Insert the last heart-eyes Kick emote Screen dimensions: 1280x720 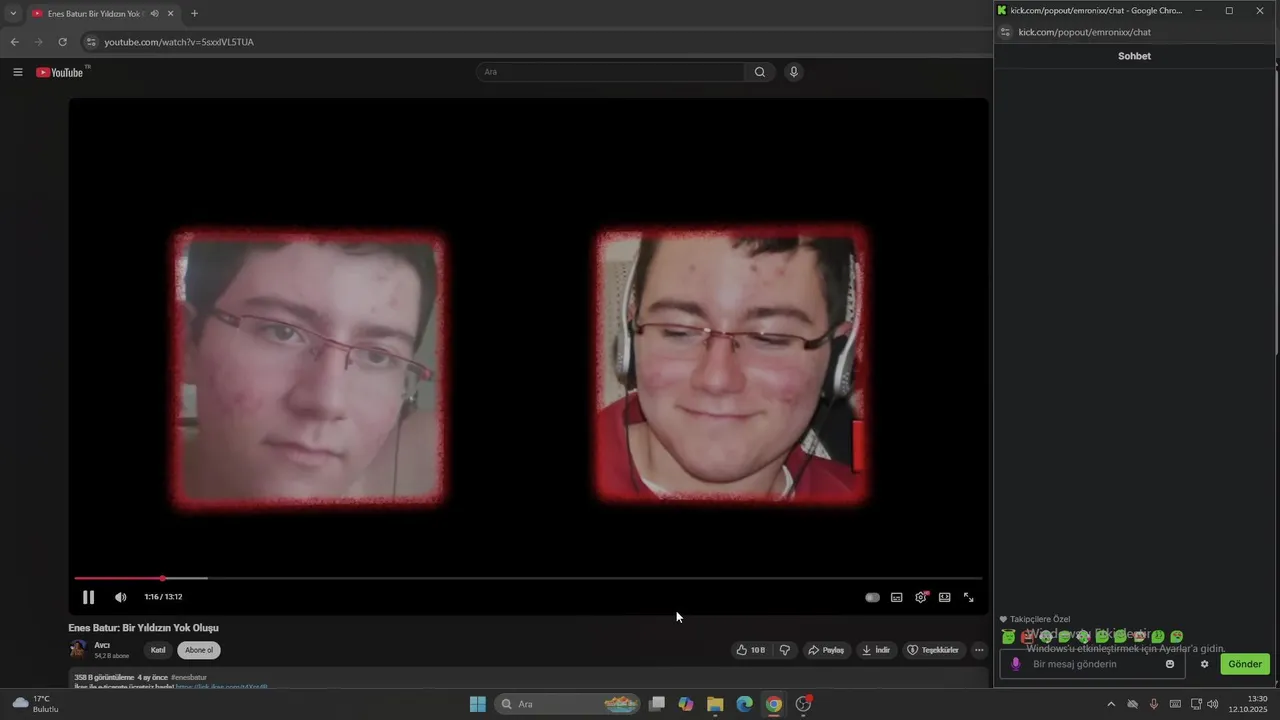pyautogui.click(x=1177, y=637)
